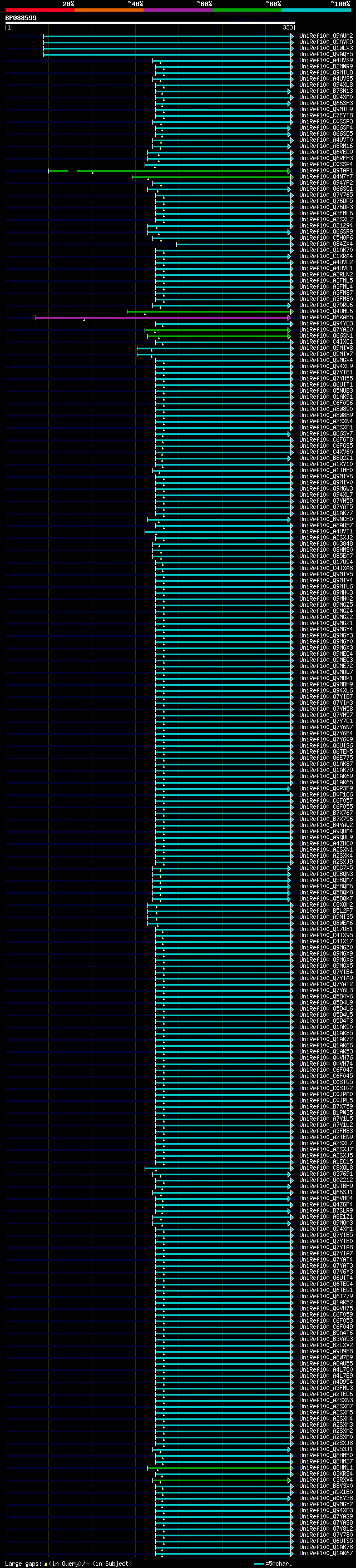Select the green UniRef100_Q4N7Y7 alignment bar
Screen dimensions: 356x1568
(212, 177)
